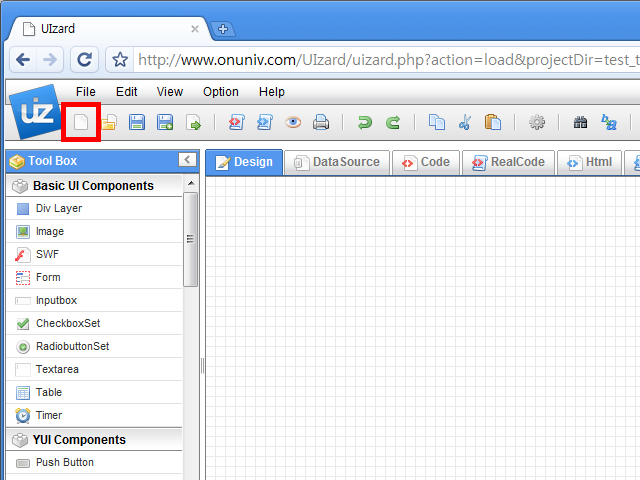
Task: Click the green Undo arrow
Action: coord(365,123)
